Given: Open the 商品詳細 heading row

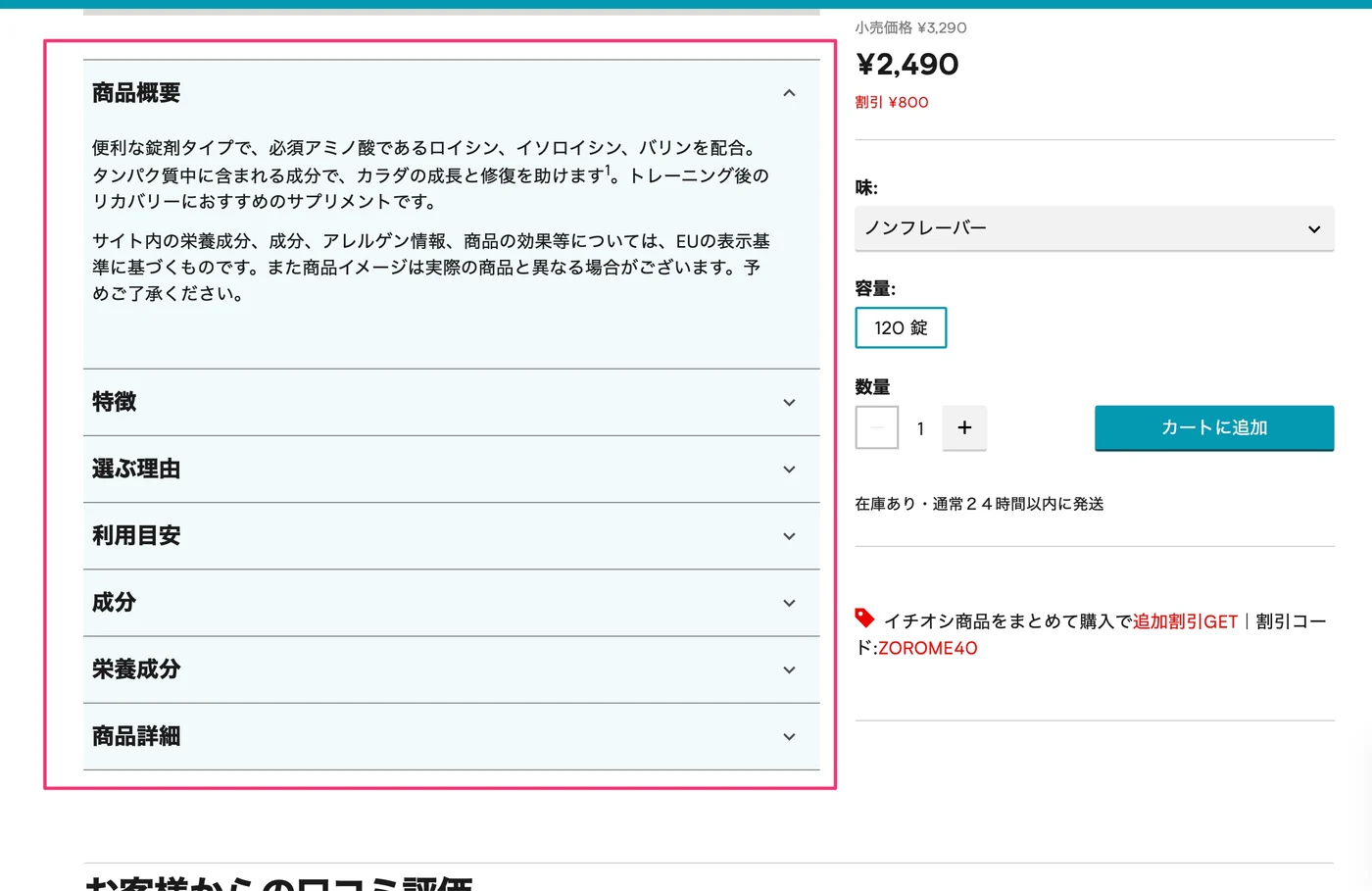Looking at the screenshot, I should (452, 736).
